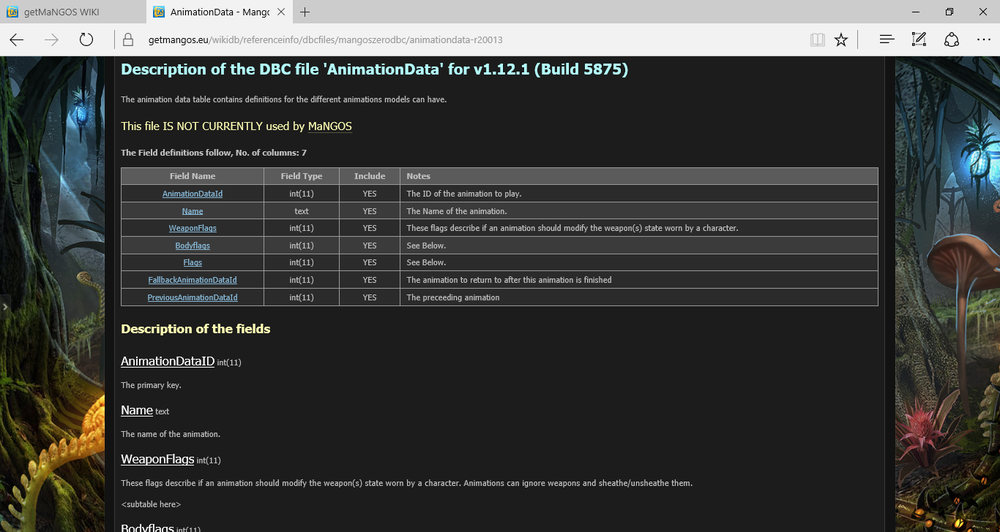Click the note 'The preceeding animation'
The image size is (1000, 532).
pyautogui.click(x=453, y=297)
